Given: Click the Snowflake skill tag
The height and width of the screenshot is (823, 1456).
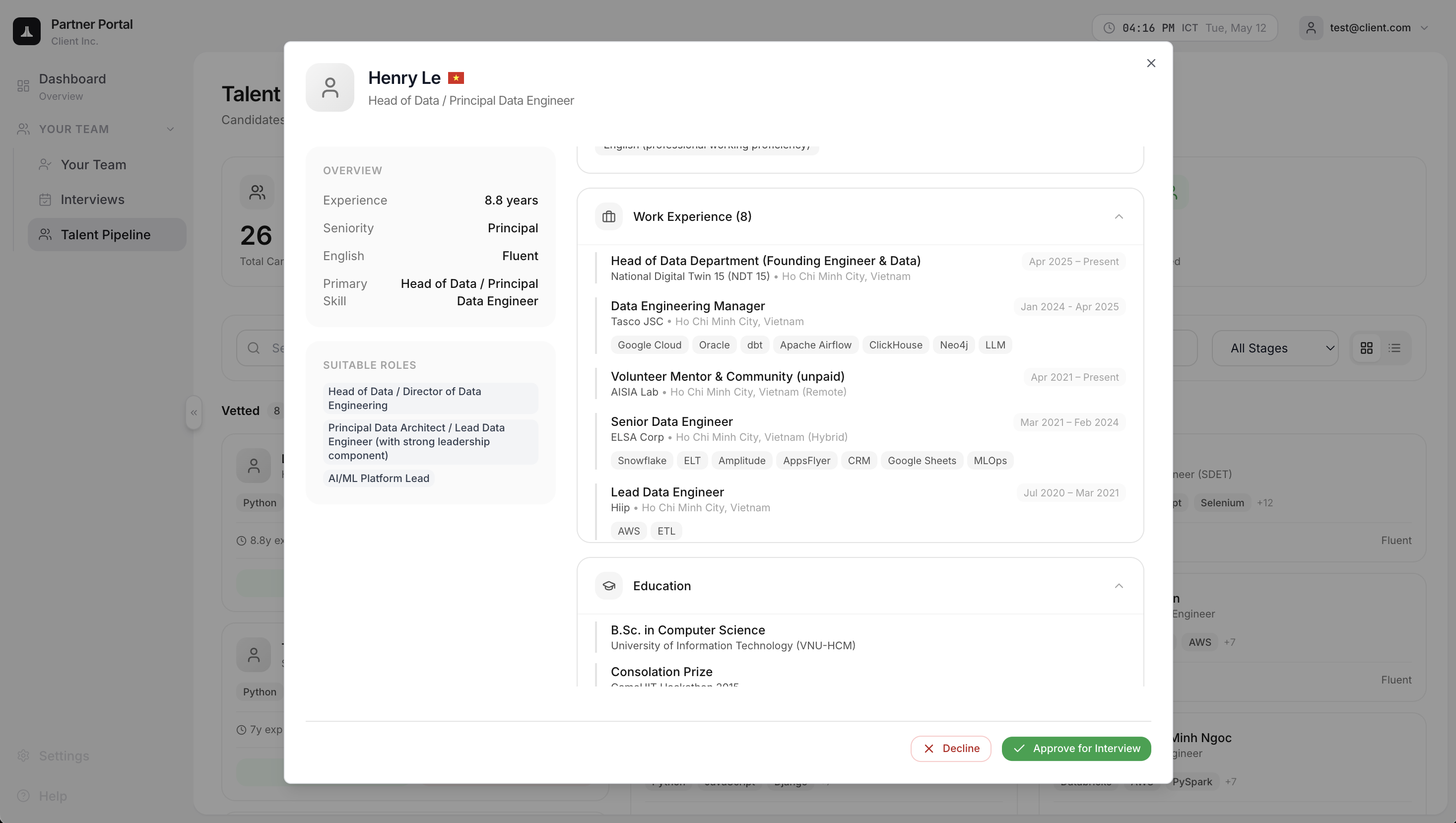Looking at the screenshot, I should pyautogui.click(x=642, y=461).
